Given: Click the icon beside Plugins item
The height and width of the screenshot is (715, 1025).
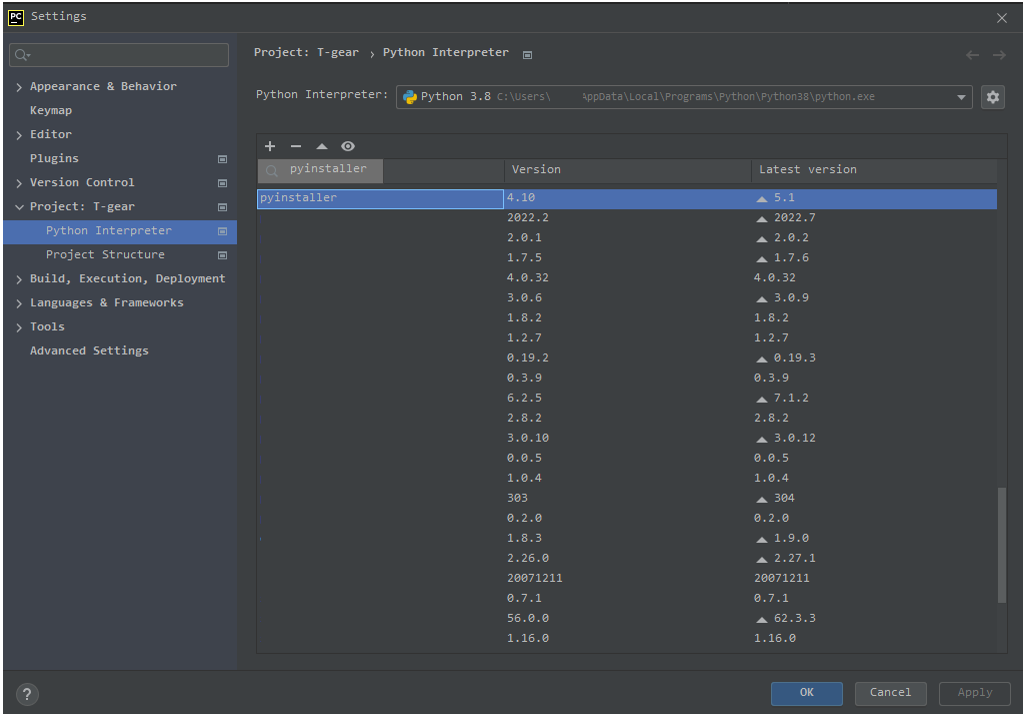Looking at the screenshot, I should click(x=222, y=159).
